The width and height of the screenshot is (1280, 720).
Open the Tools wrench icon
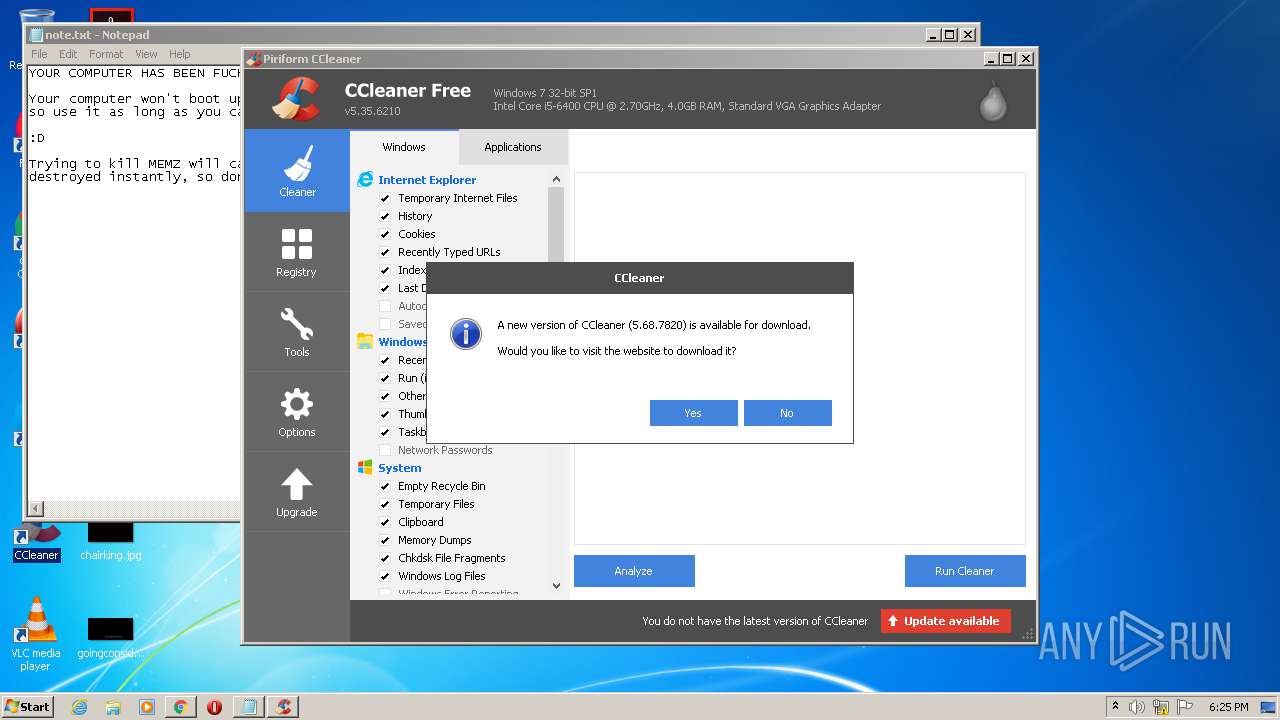click(x=297, y=324)
